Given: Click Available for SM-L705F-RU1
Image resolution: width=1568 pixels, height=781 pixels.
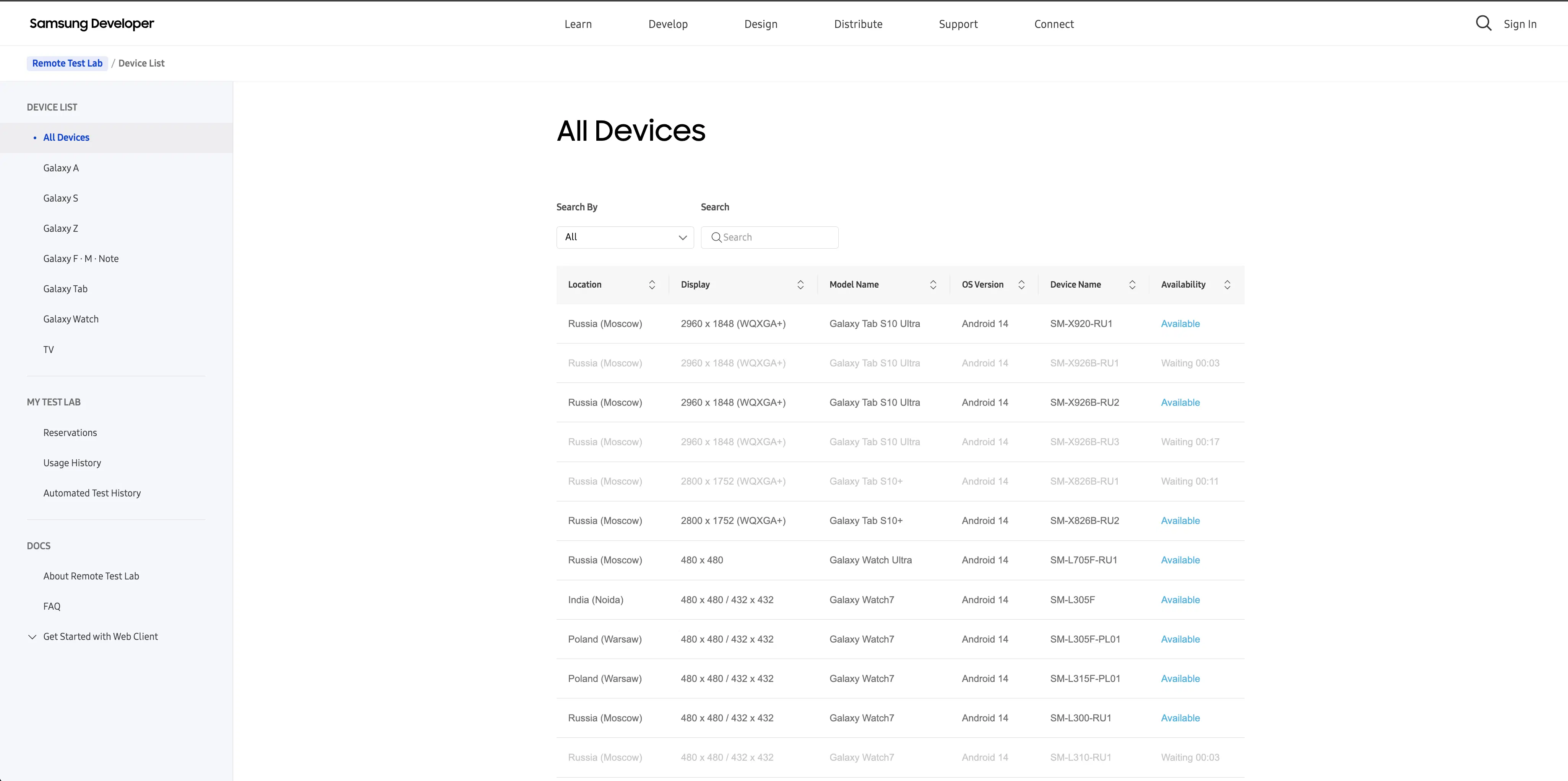Looking at the screenshot, I should (x=1180, y=560).
